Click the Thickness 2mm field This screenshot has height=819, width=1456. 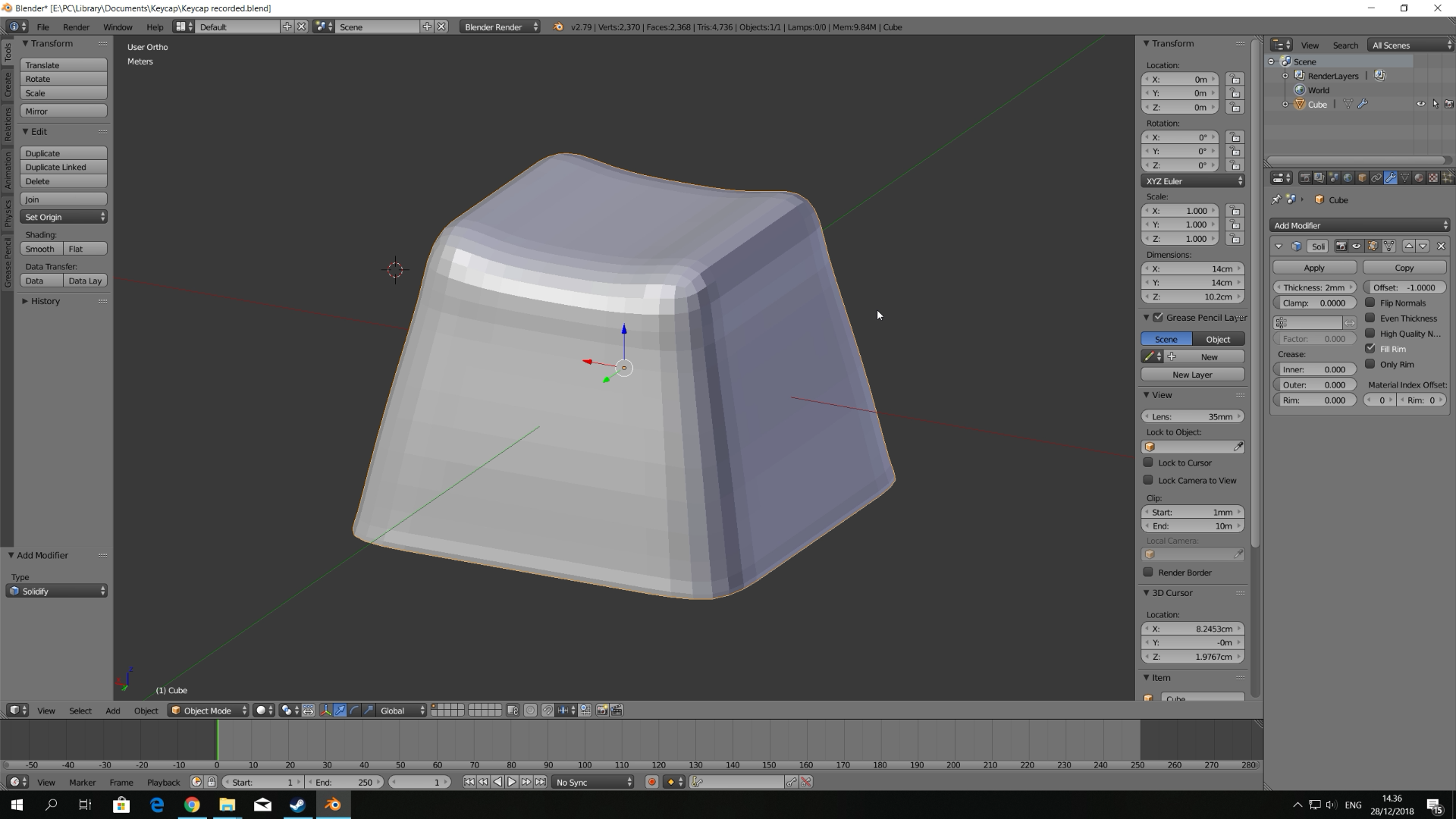pyautogui.click(x=1314, y=287)
